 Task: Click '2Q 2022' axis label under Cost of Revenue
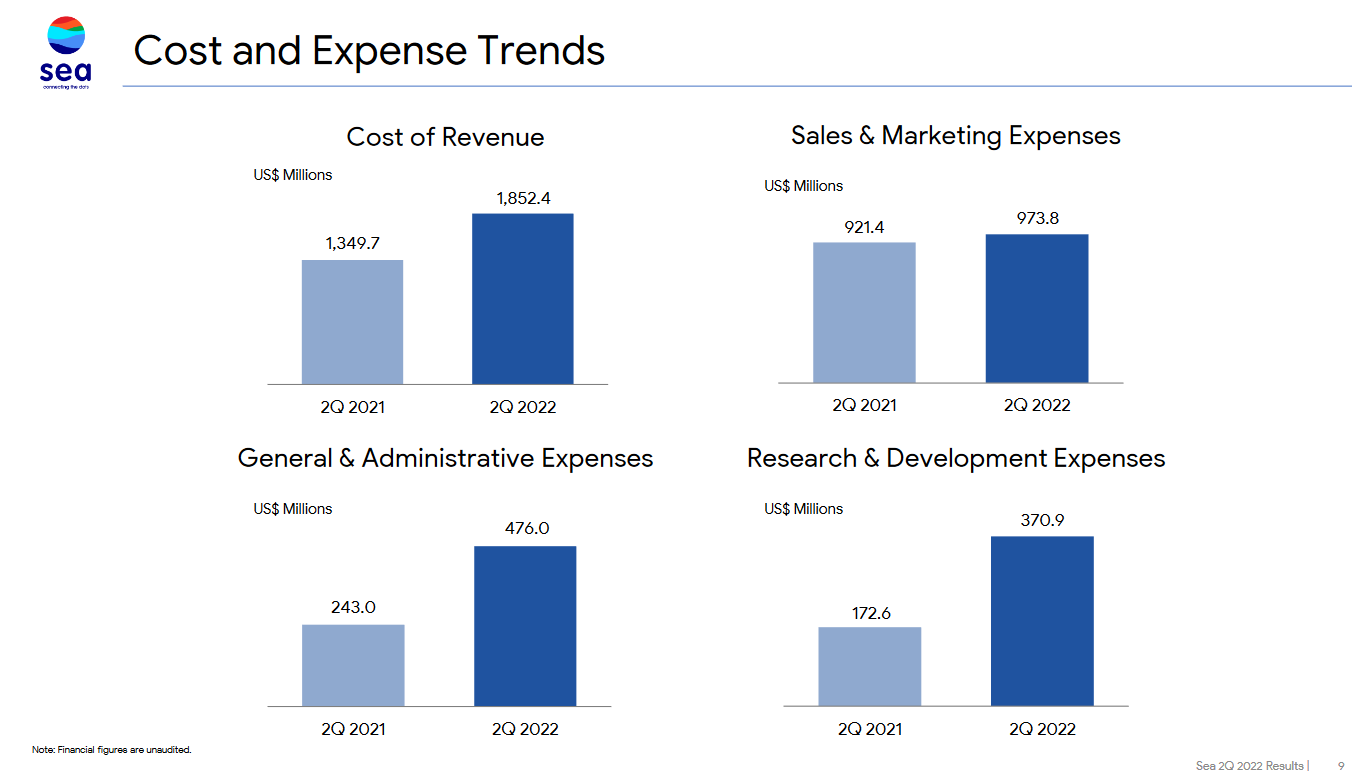point(523,407)
